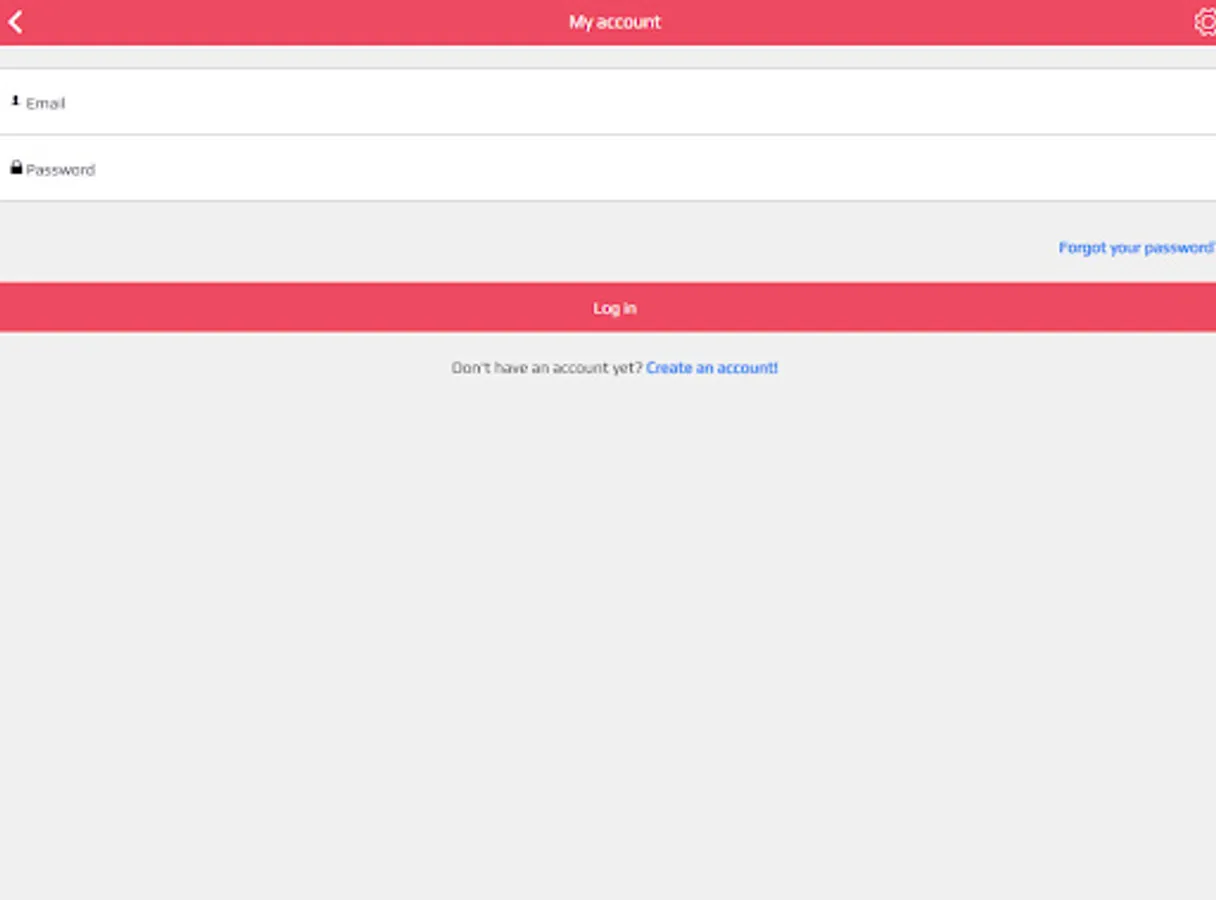Image resolution: width=1216 pixels, height=900 pixels.
Task: Select the gear icon at top right
Action: click(x=1203, y=21)
